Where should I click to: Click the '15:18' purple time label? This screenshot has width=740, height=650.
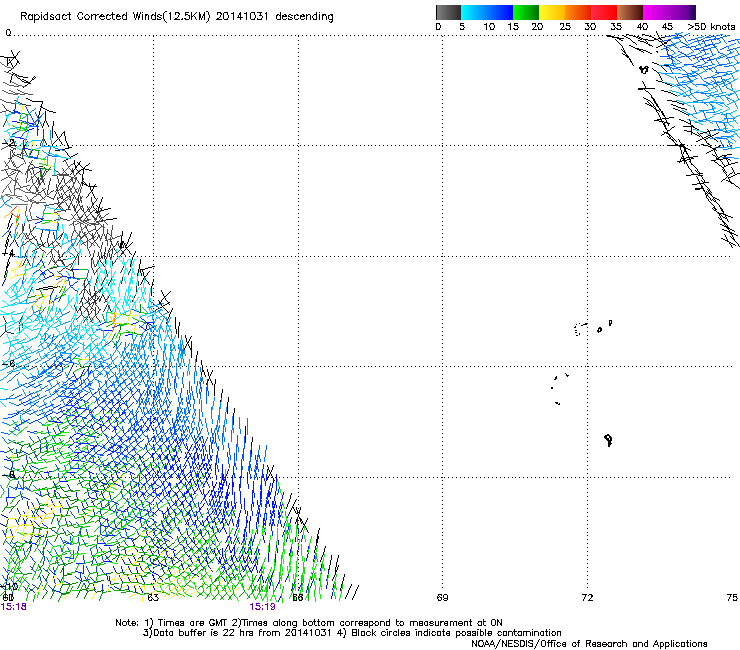[x=14, y=607]
